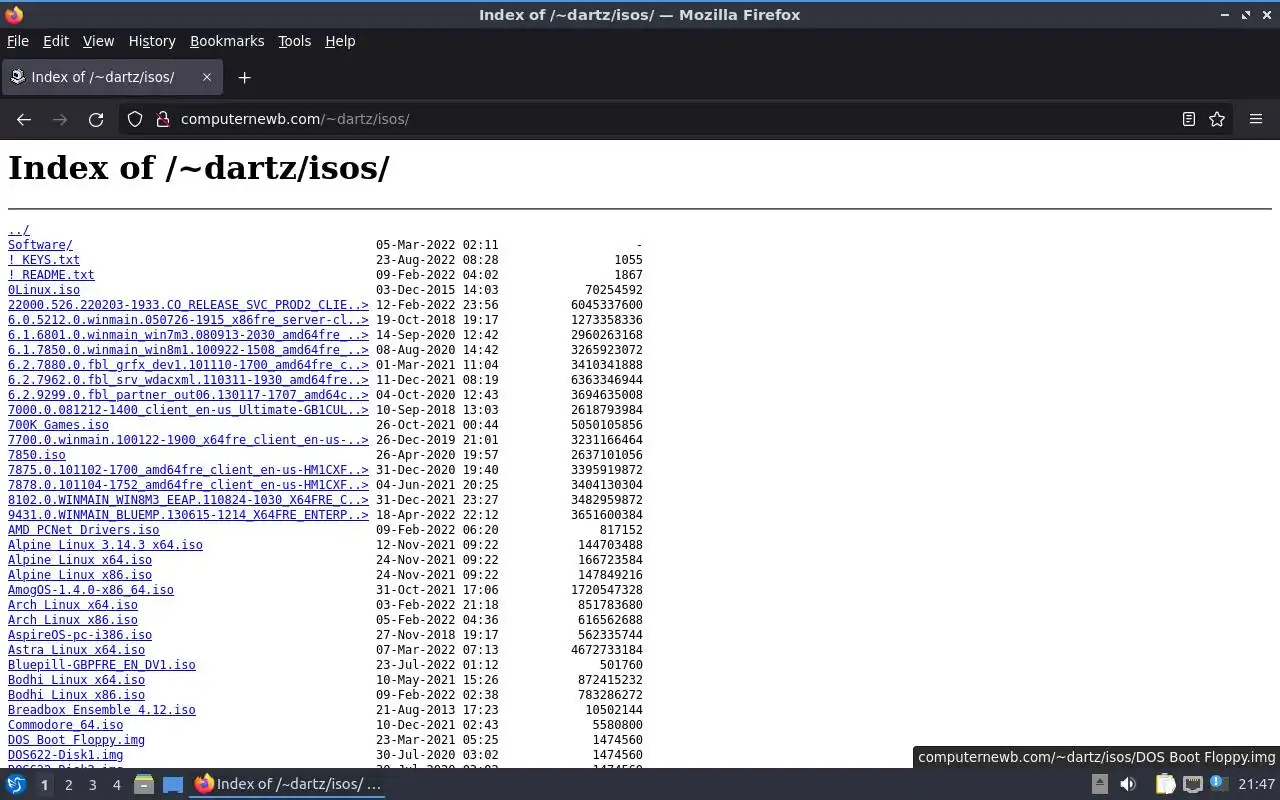Image resolution: width=1280 pixels, height=800 pixels.
Task: Download 0Linux.iso
Action: 44,290
